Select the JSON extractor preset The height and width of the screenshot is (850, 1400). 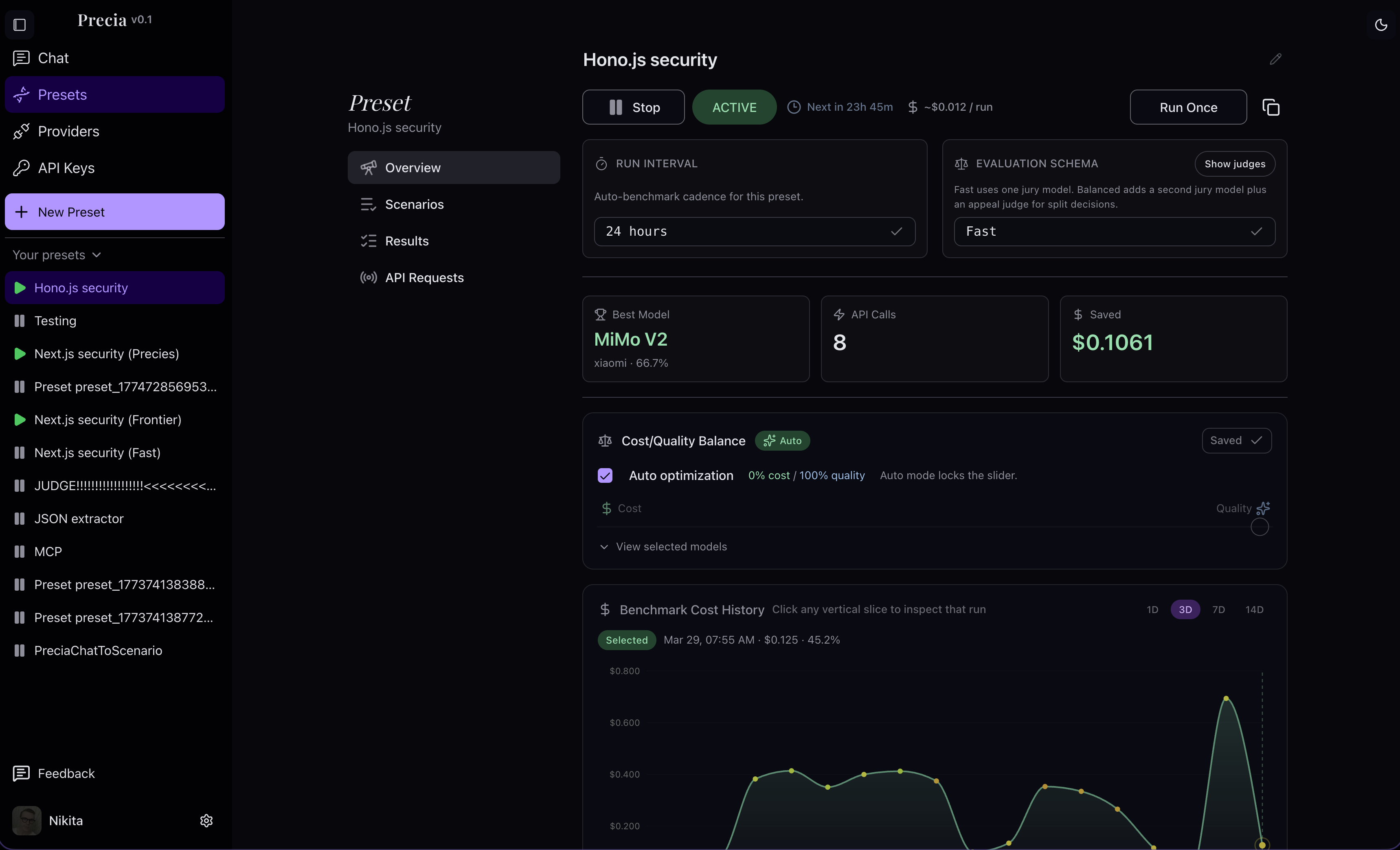coord(79,519)
